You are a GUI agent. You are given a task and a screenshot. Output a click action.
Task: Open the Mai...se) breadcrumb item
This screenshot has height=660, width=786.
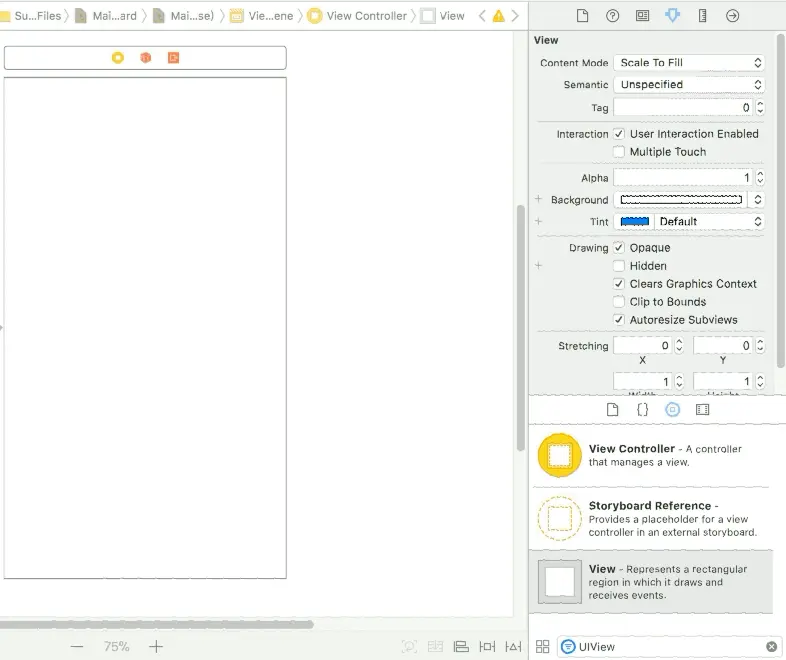point(183,16)
